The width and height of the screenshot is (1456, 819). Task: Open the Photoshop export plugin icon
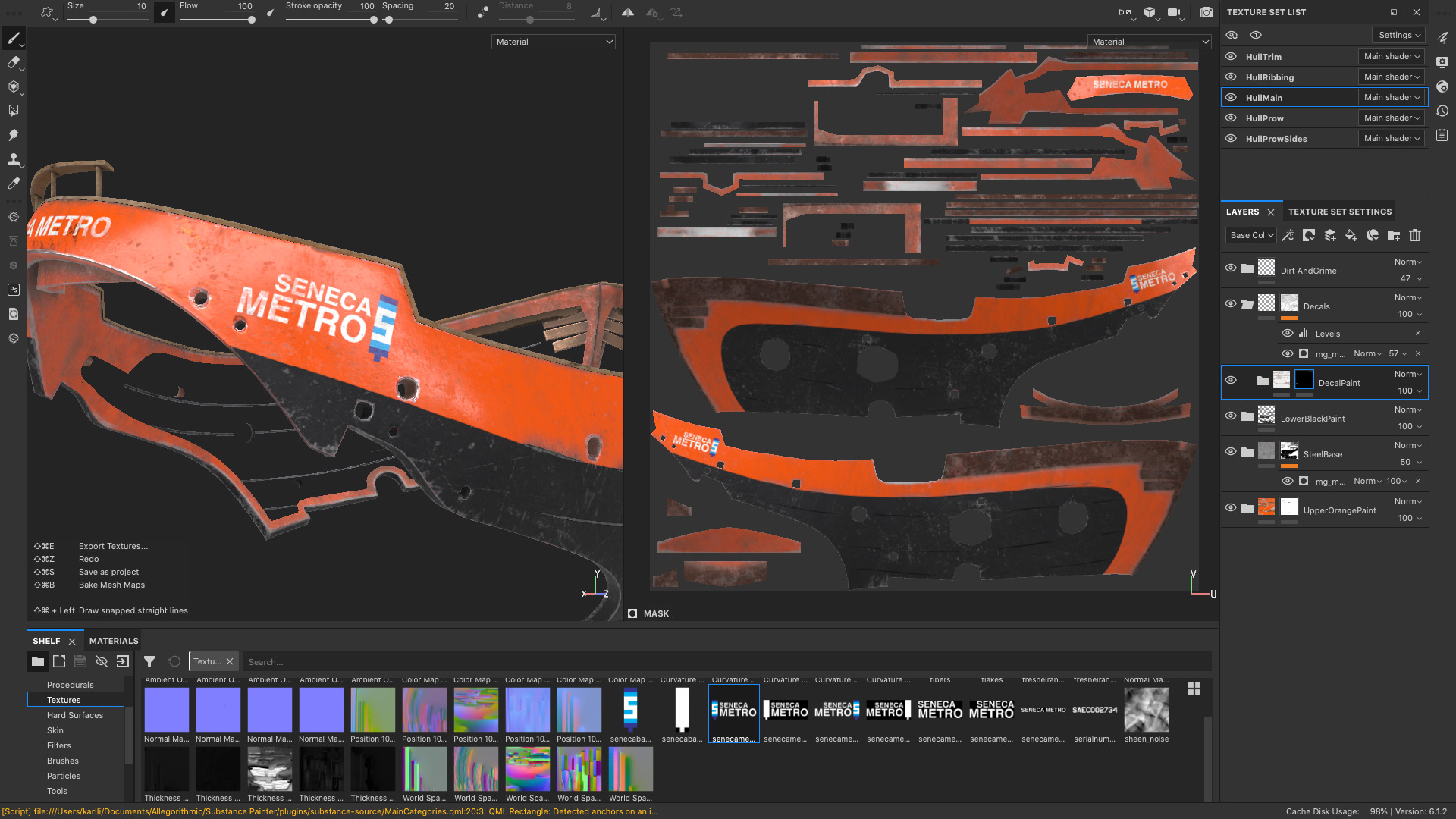[x=13, y=290]
